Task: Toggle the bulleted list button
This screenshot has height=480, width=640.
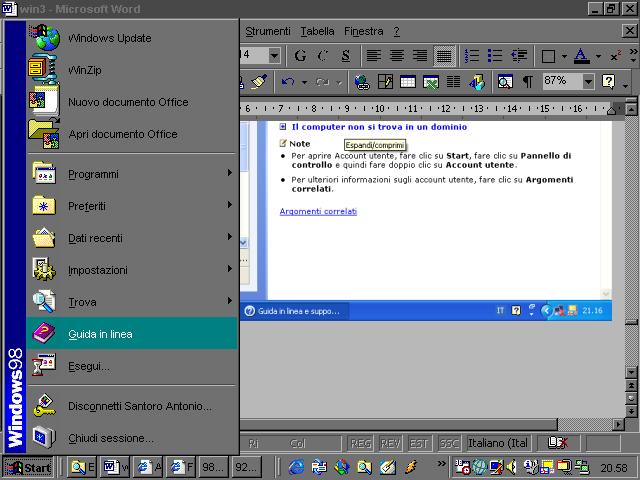Action: (x=495, y=56)
